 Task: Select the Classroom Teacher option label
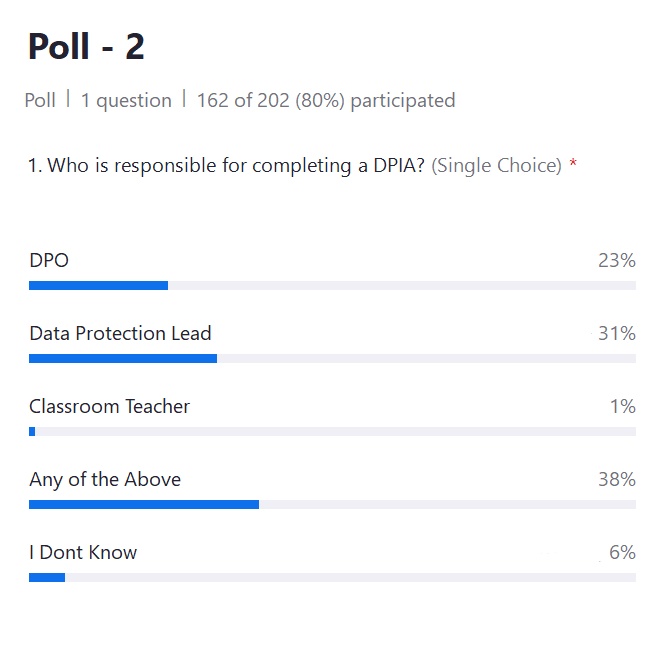point(109,406)
